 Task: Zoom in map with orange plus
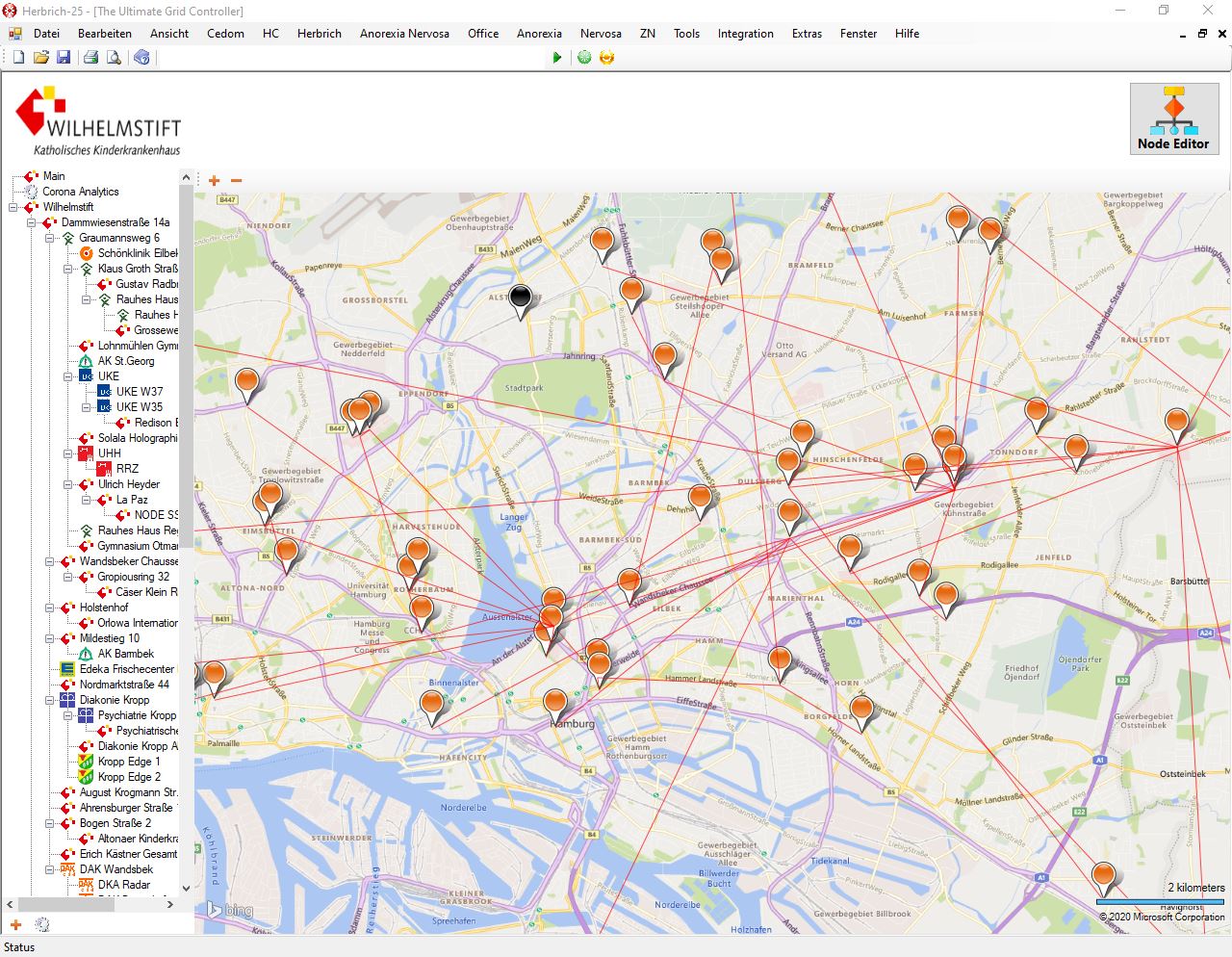pyautogui.click(x=214, y=180)
